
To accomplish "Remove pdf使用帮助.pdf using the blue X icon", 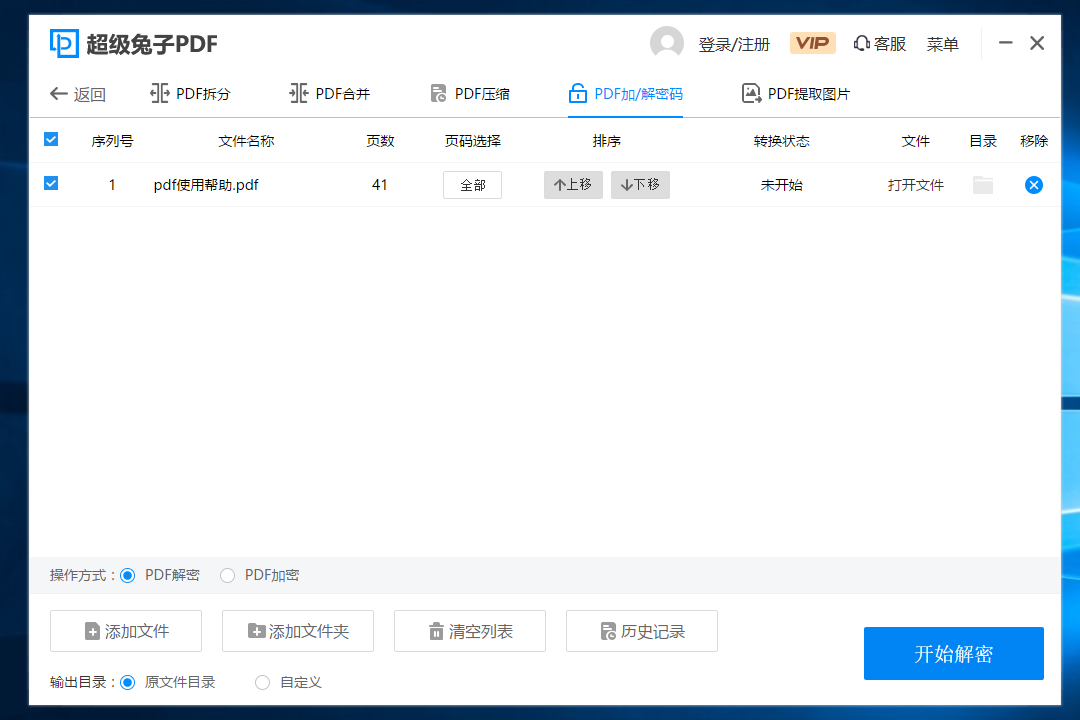I will click(1033, 185).
